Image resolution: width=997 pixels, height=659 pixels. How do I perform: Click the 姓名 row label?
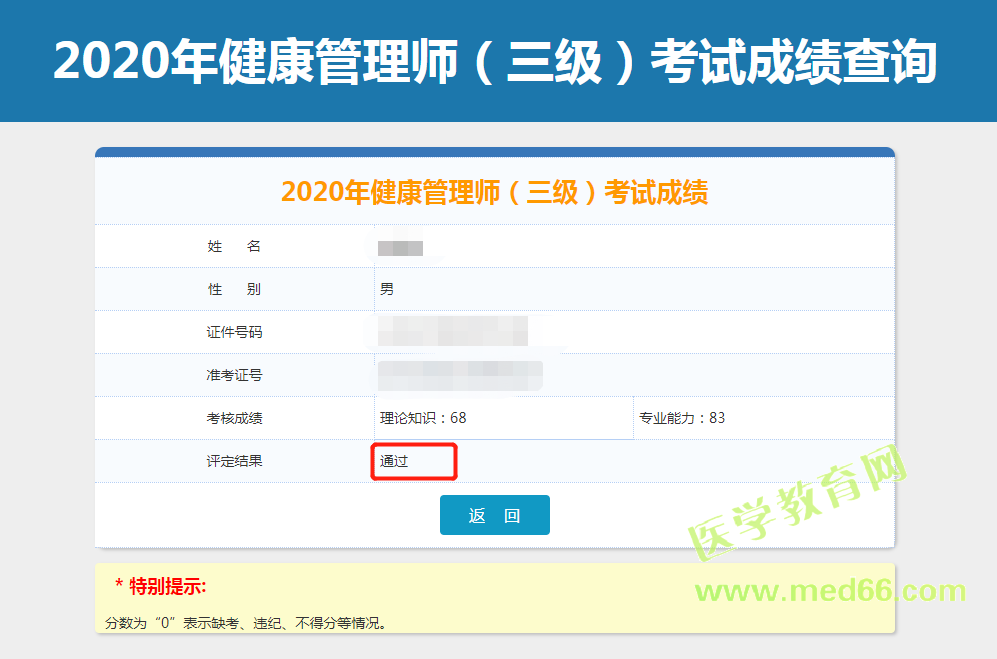(234, 247)
